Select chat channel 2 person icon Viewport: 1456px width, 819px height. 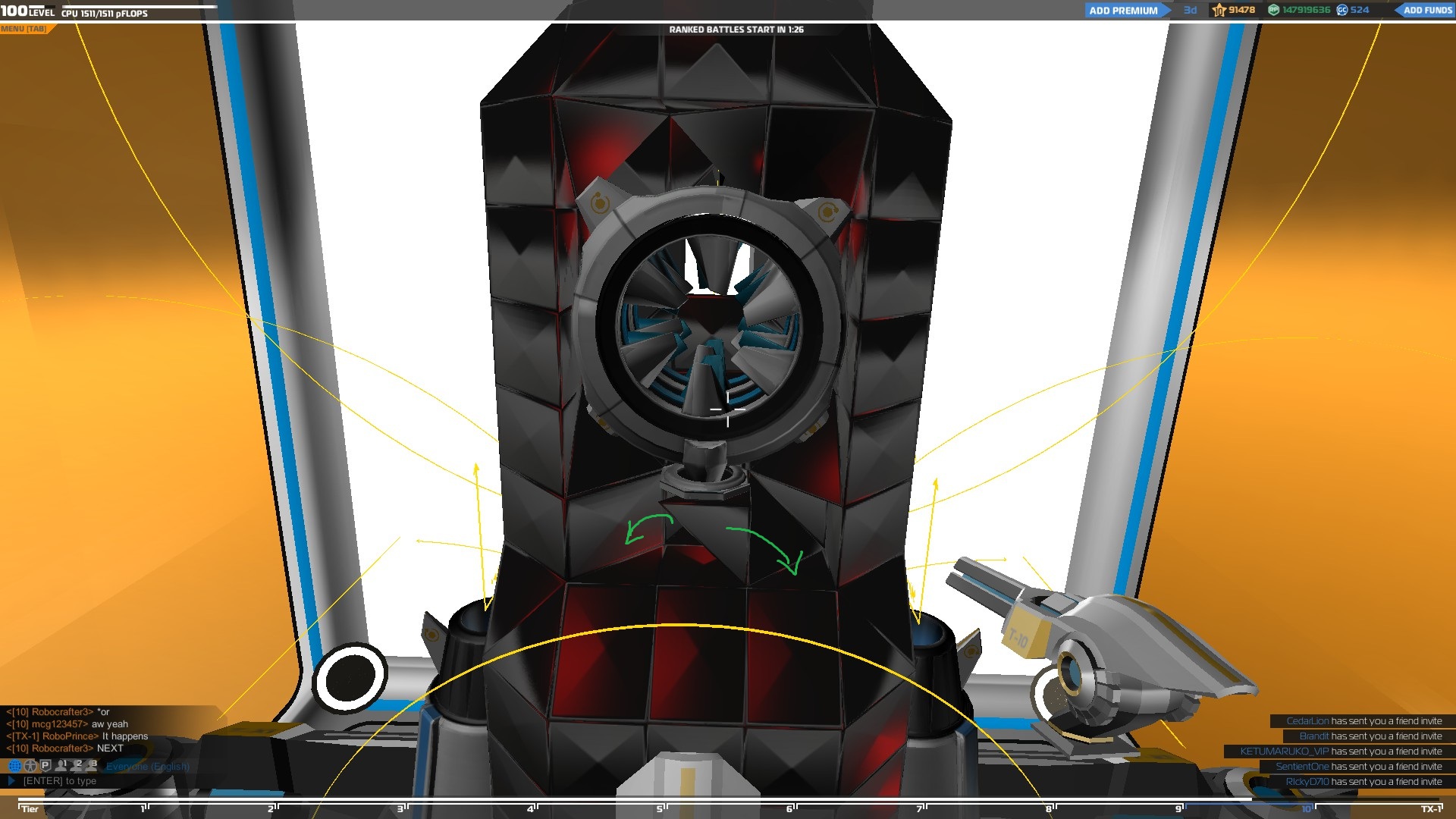(x=77, y=765)
